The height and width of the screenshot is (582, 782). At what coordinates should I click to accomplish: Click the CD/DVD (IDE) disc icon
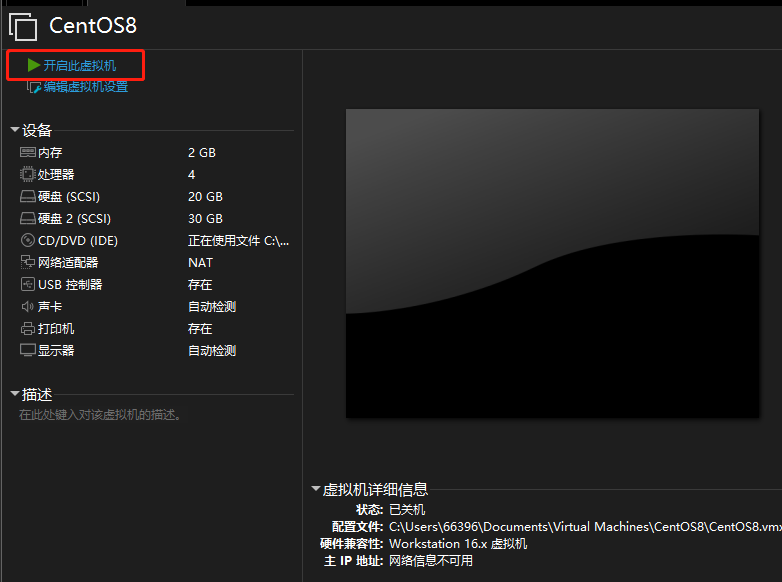pyautogui.click(x=27, y=240)
